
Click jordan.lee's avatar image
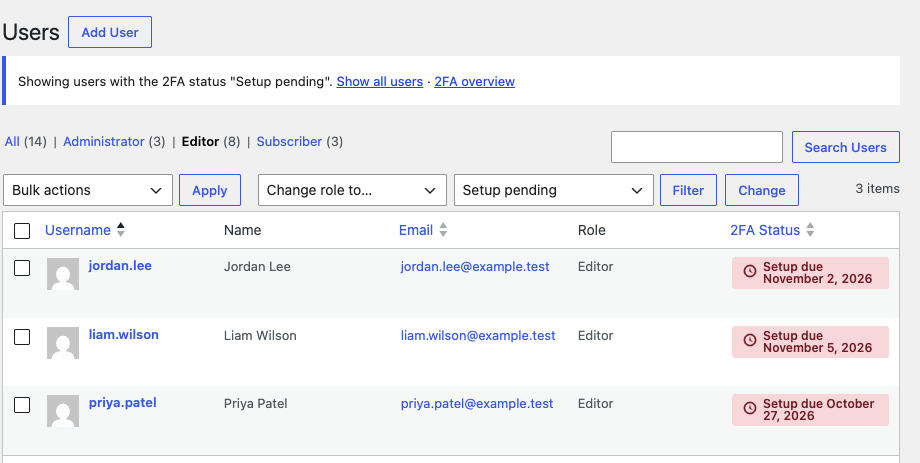click(63, 274)
